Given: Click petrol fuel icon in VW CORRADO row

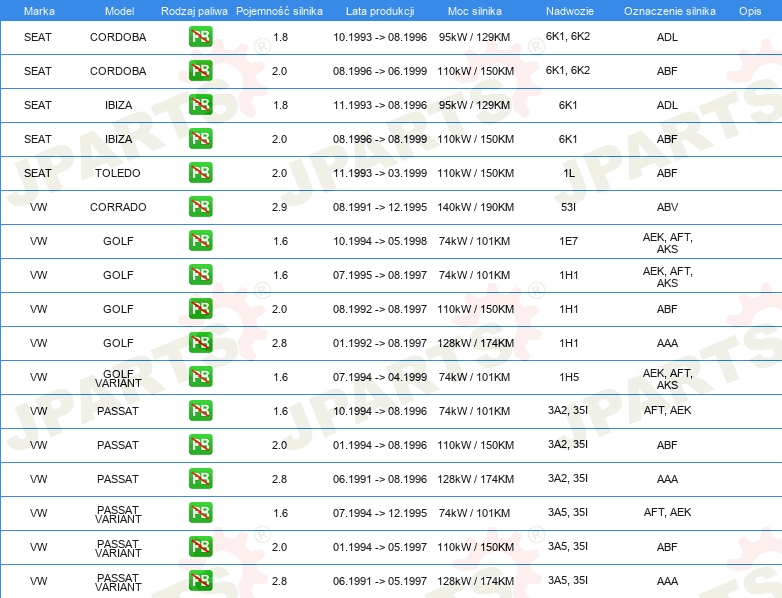Looking at the screenshot, I should click(x=200, y=206).
